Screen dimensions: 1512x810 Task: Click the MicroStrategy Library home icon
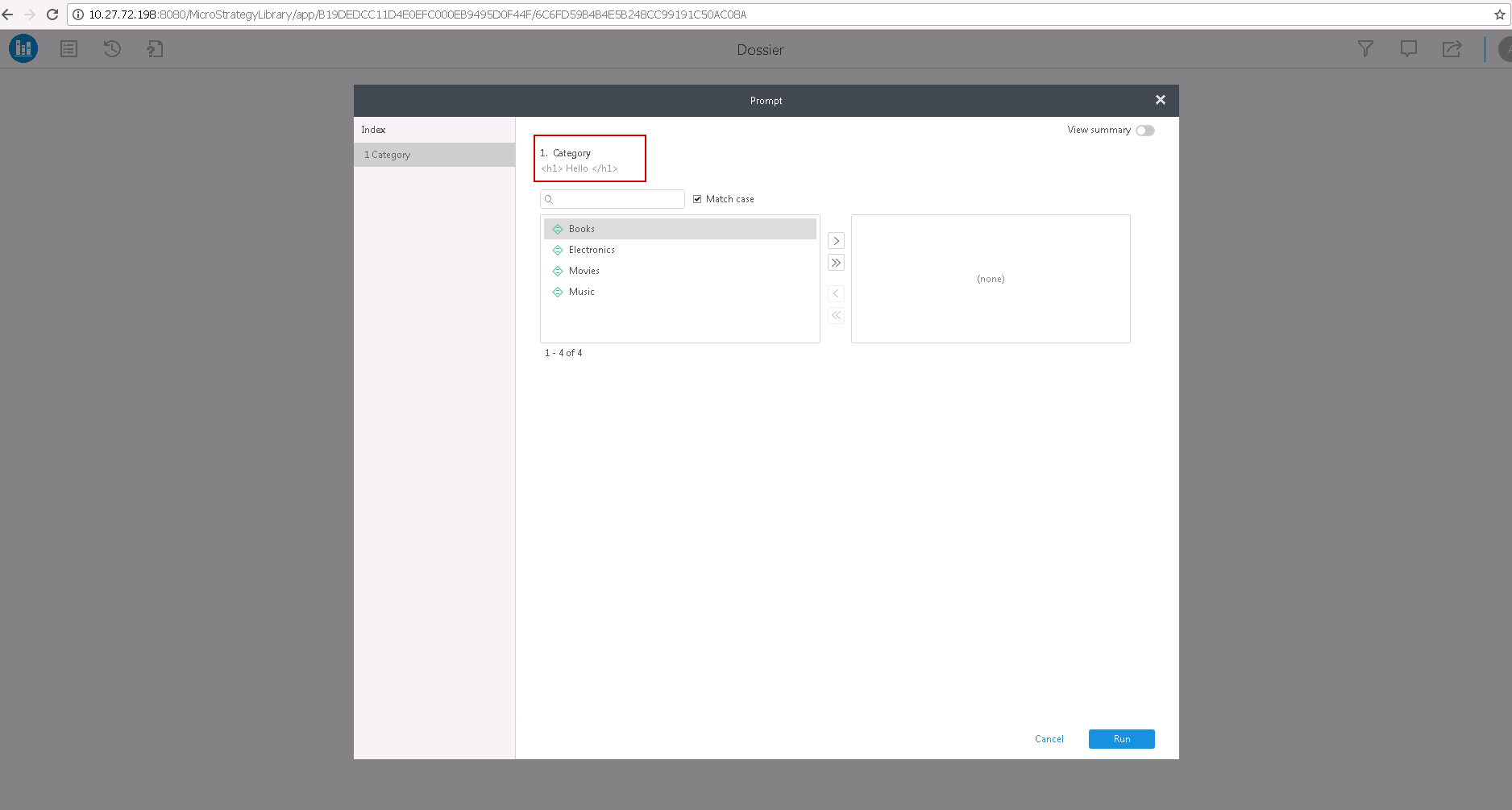23,48
